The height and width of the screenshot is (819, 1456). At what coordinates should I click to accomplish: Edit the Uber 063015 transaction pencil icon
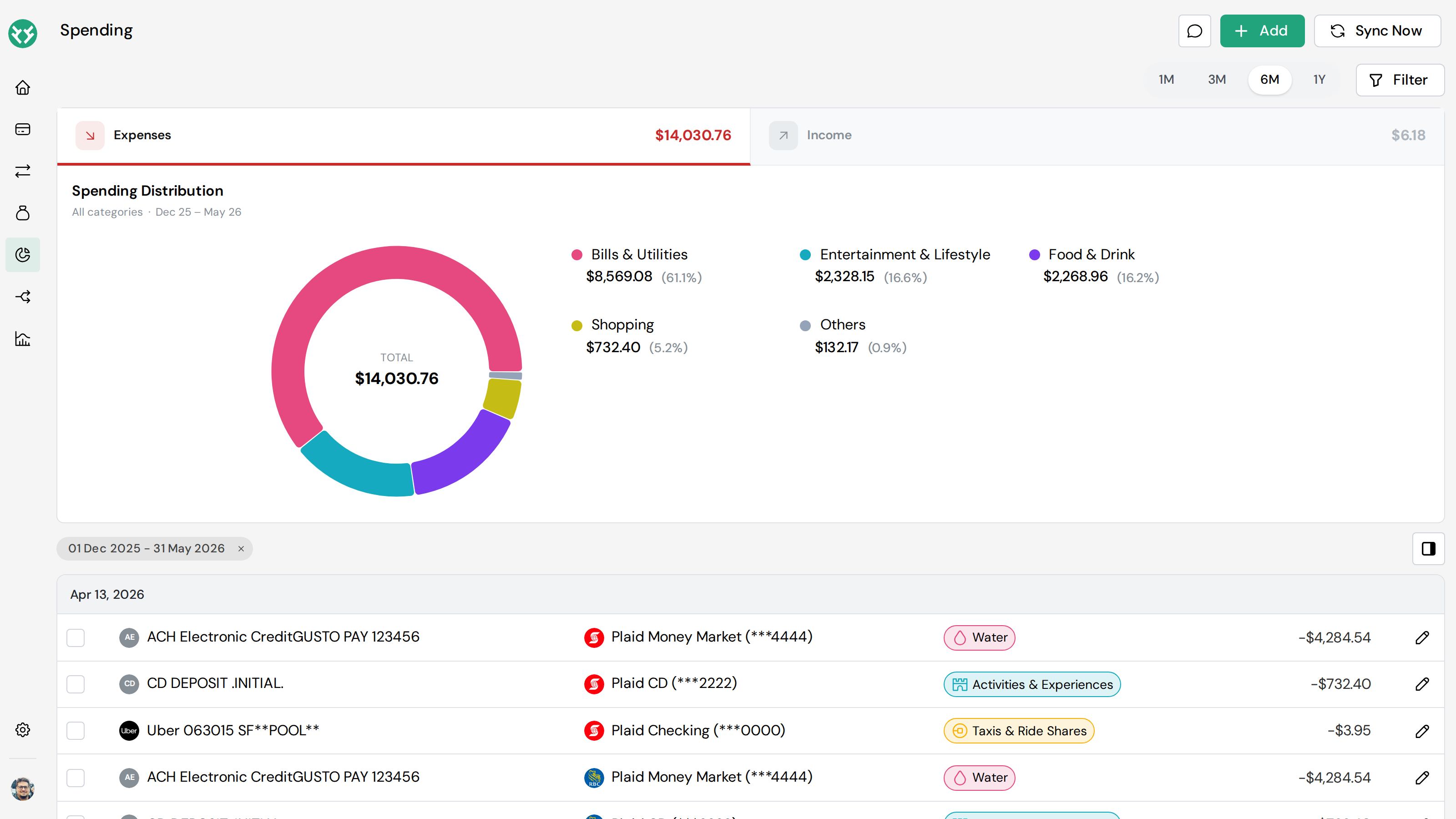coord(1422,731)
